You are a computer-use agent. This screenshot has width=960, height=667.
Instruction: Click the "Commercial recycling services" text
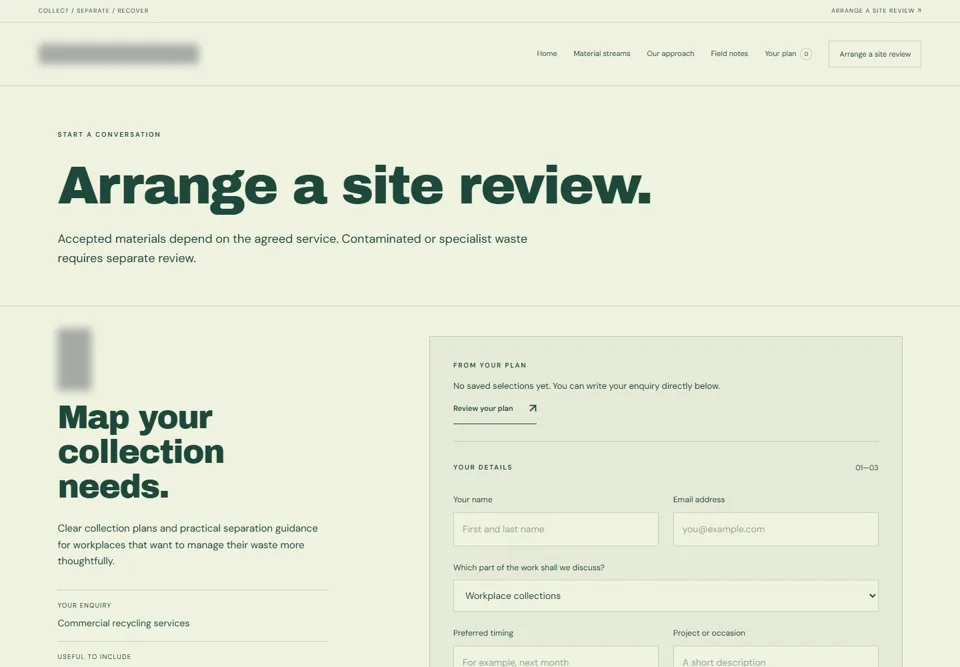point(124,623)
